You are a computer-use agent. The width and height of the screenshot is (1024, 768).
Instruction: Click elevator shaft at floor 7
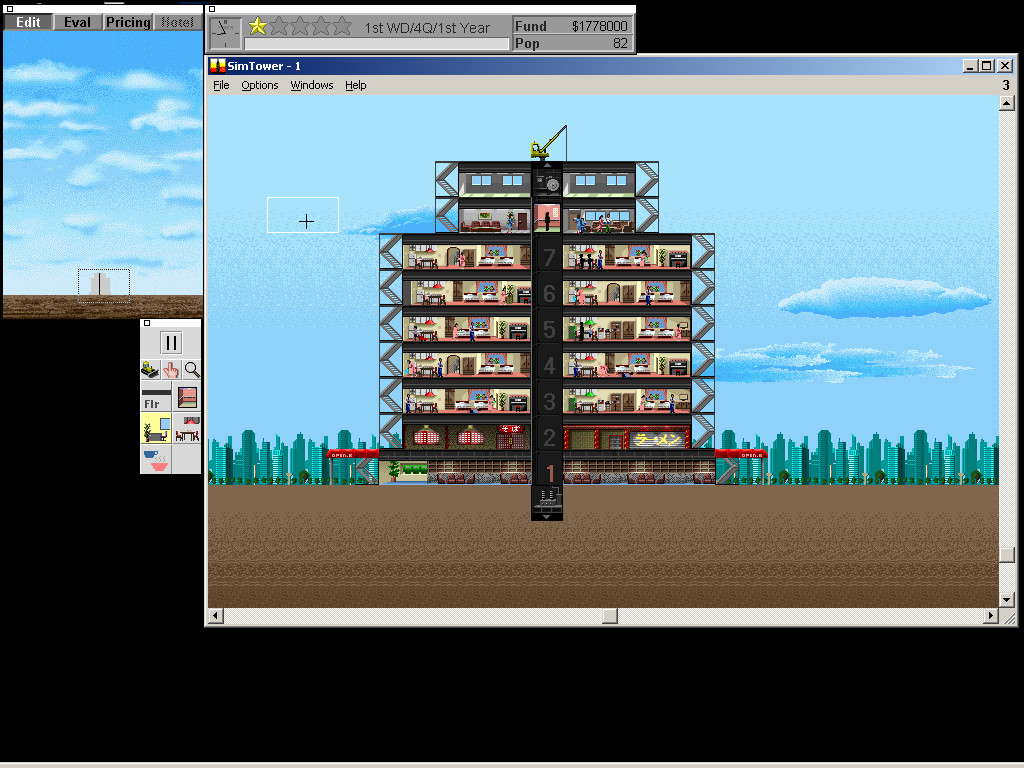[547, 257]
